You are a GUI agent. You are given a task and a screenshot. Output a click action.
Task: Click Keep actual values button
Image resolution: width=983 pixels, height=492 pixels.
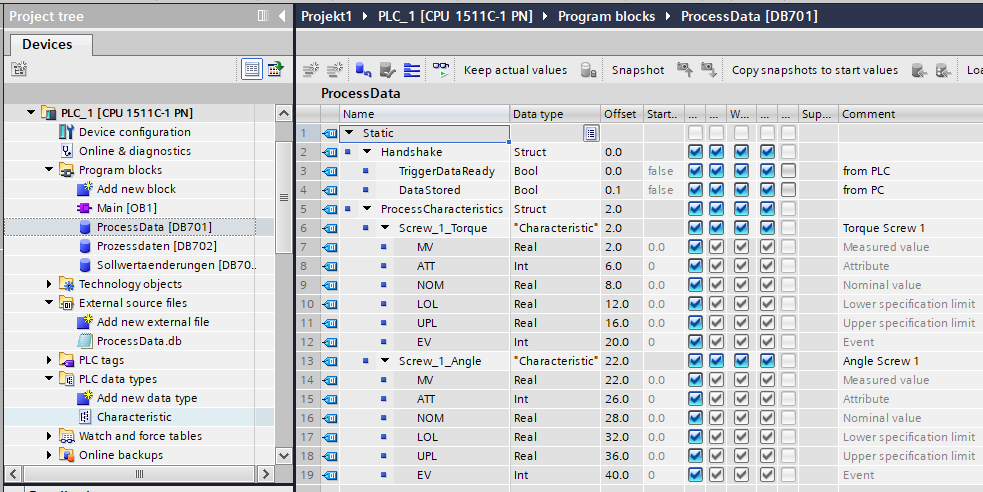pos(515,70)
